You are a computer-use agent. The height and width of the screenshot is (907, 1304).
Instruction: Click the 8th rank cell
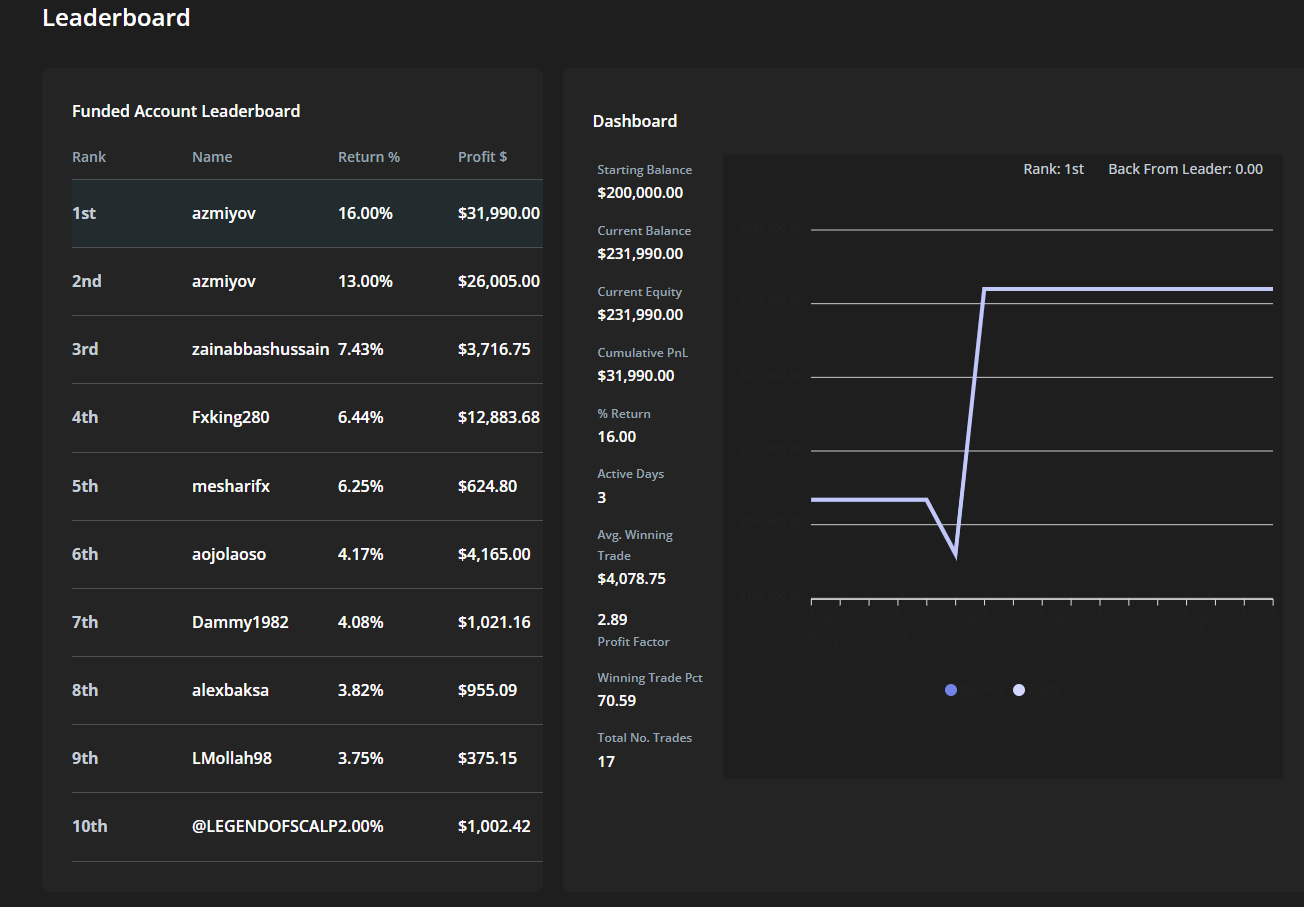click(85, 690)
